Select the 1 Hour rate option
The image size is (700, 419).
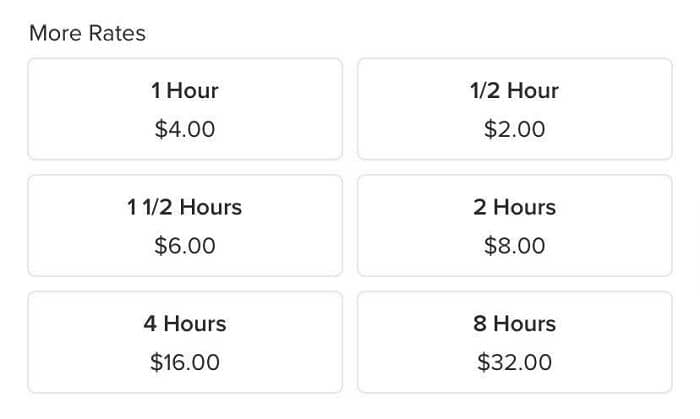coord(185,109)
